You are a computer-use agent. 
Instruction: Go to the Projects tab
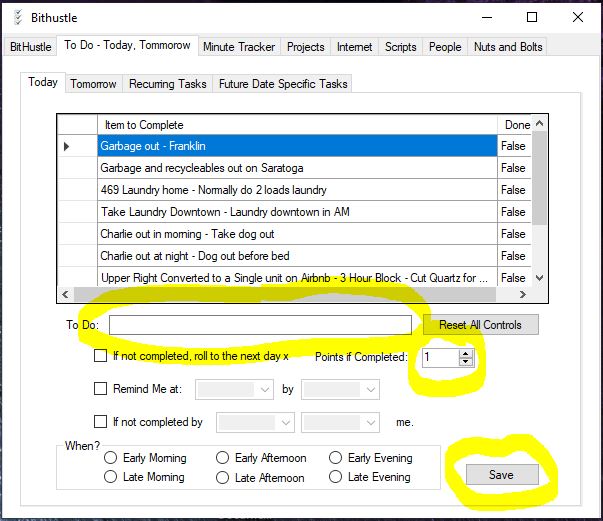tap(306, 47)
